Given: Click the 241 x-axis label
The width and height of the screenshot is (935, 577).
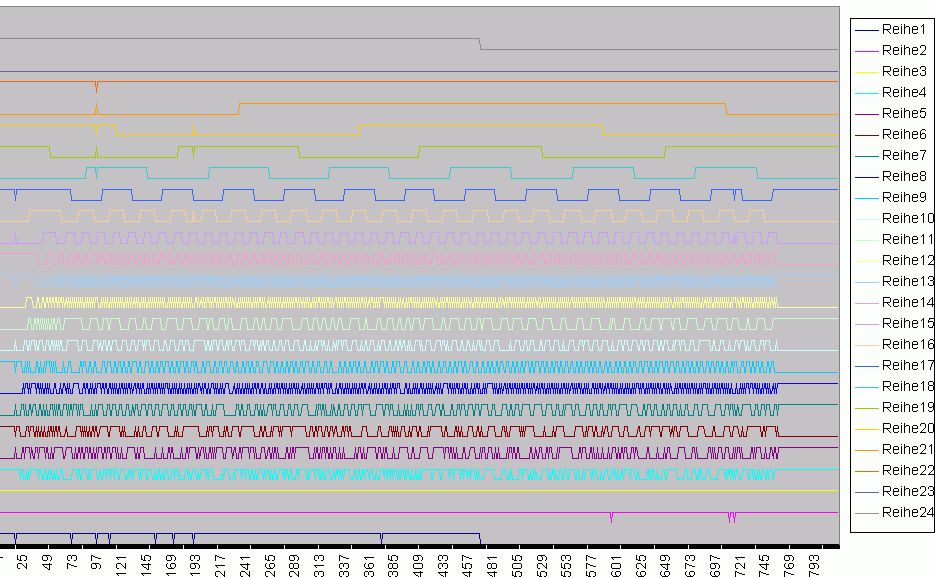Looking at the screenshot, I should (x=244, y=566).
